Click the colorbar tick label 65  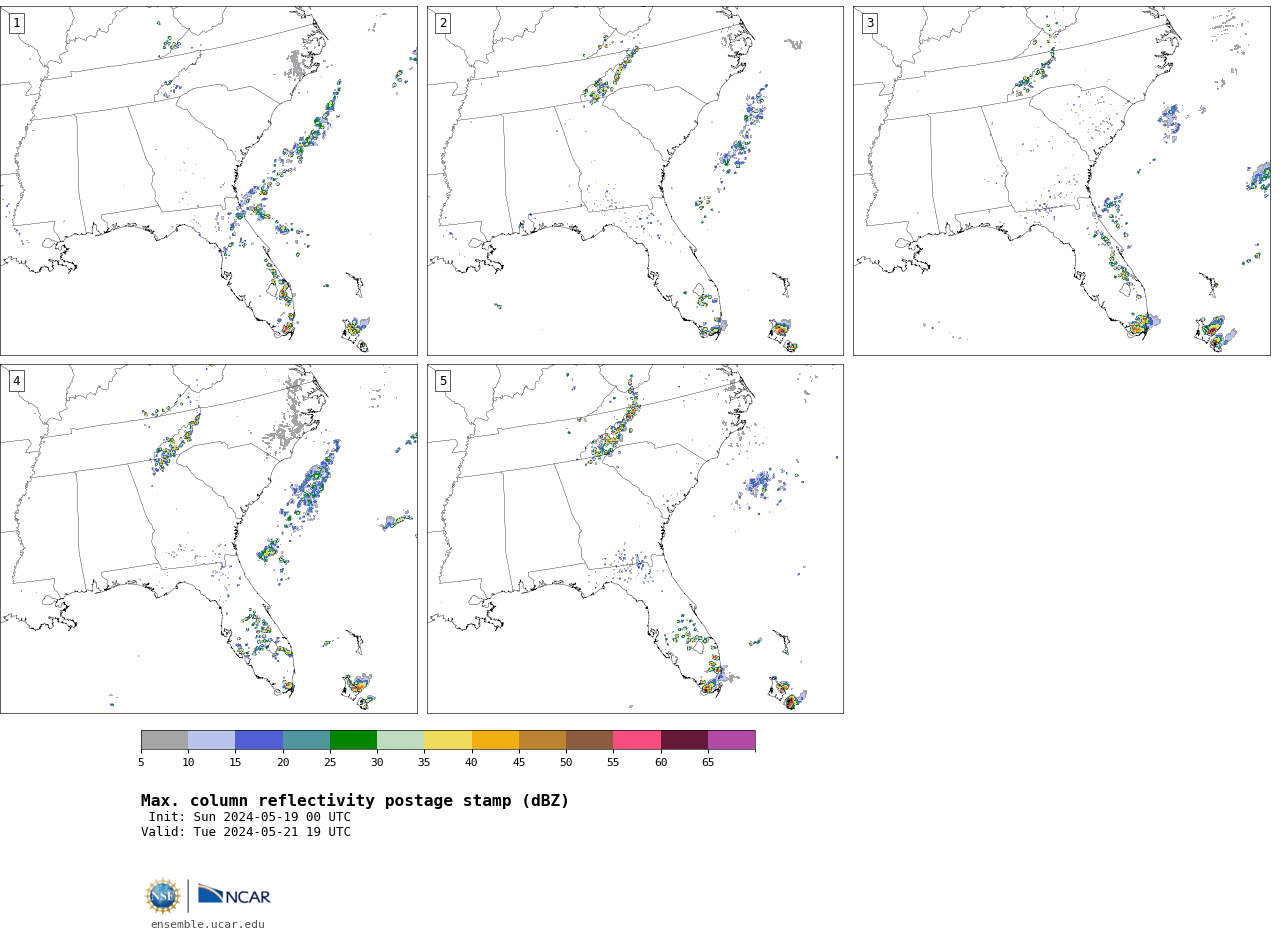tap(708, 763)
